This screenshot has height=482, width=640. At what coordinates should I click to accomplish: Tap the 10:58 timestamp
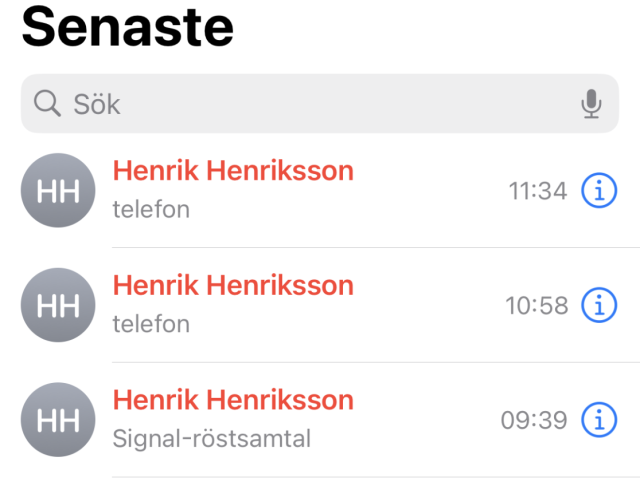point(537,306)
